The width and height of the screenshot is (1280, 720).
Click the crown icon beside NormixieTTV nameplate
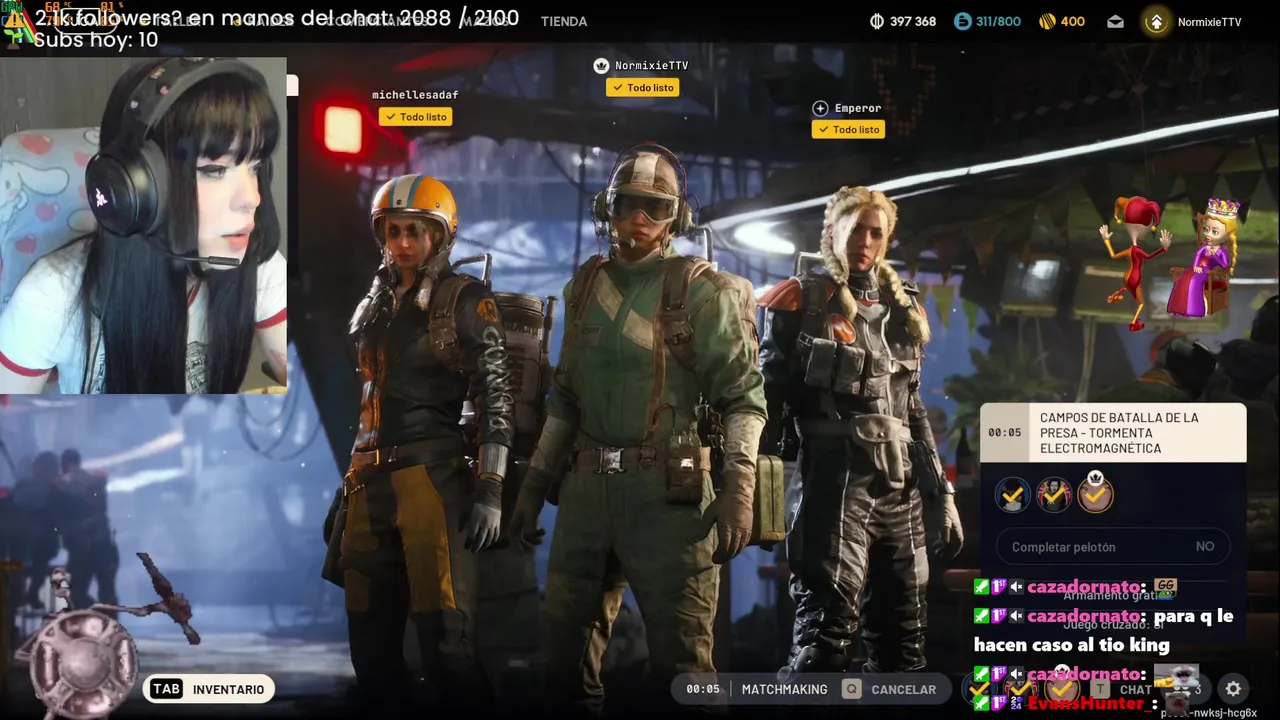[x=601, y=66]
